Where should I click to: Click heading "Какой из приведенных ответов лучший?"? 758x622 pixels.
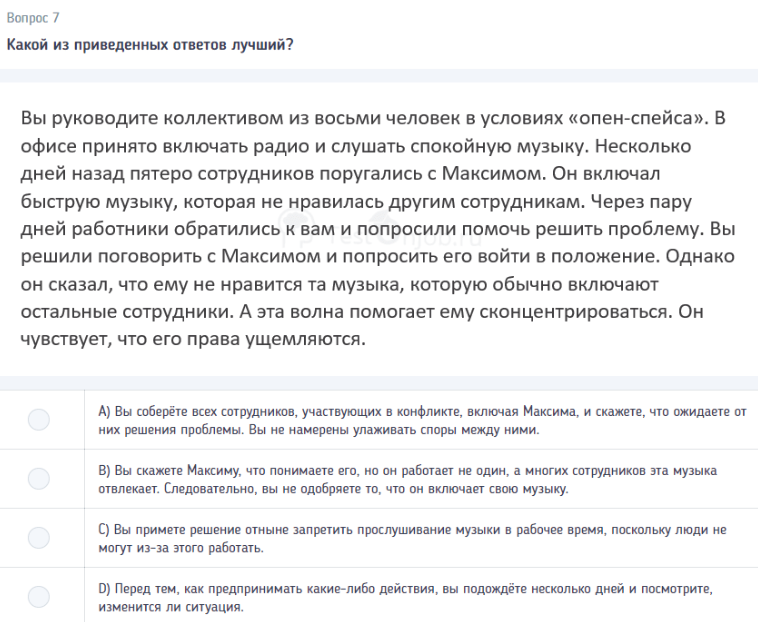150,46
